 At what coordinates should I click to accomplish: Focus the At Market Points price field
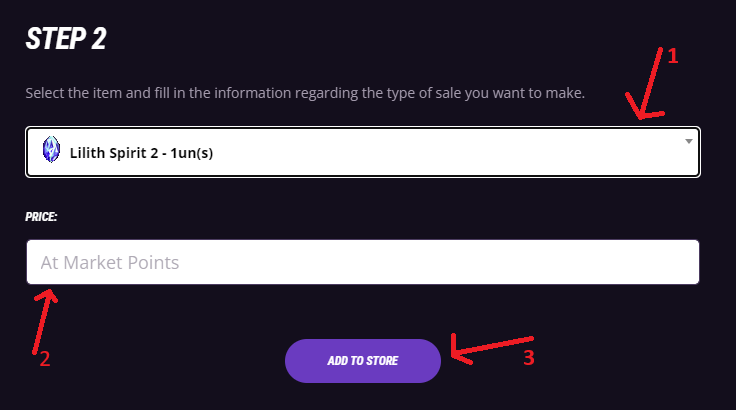click(363, 262)
